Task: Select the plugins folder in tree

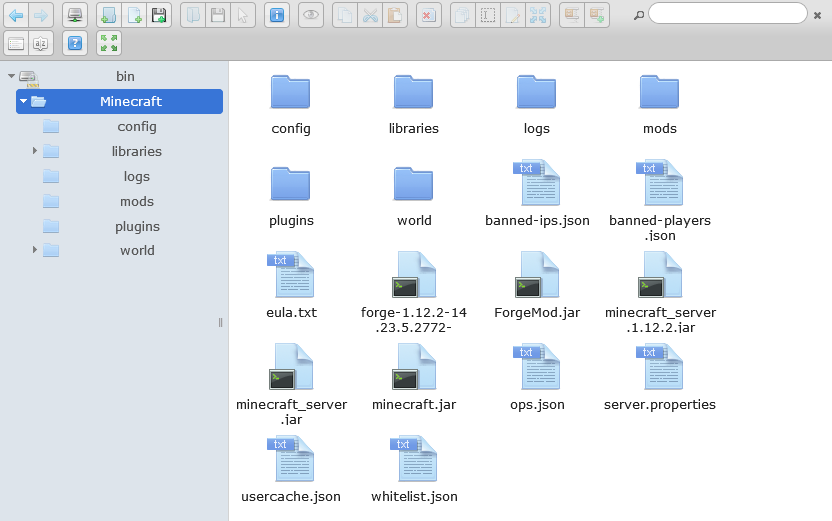Action: coord(137,226)
